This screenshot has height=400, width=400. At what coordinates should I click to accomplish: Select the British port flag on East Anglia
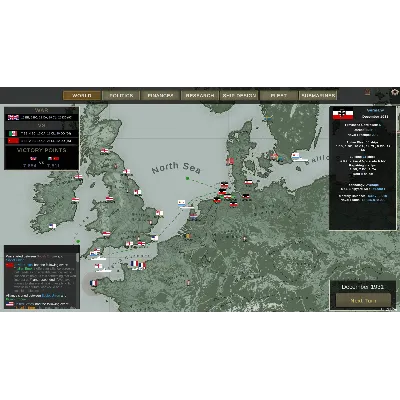(x=160, y=213)
